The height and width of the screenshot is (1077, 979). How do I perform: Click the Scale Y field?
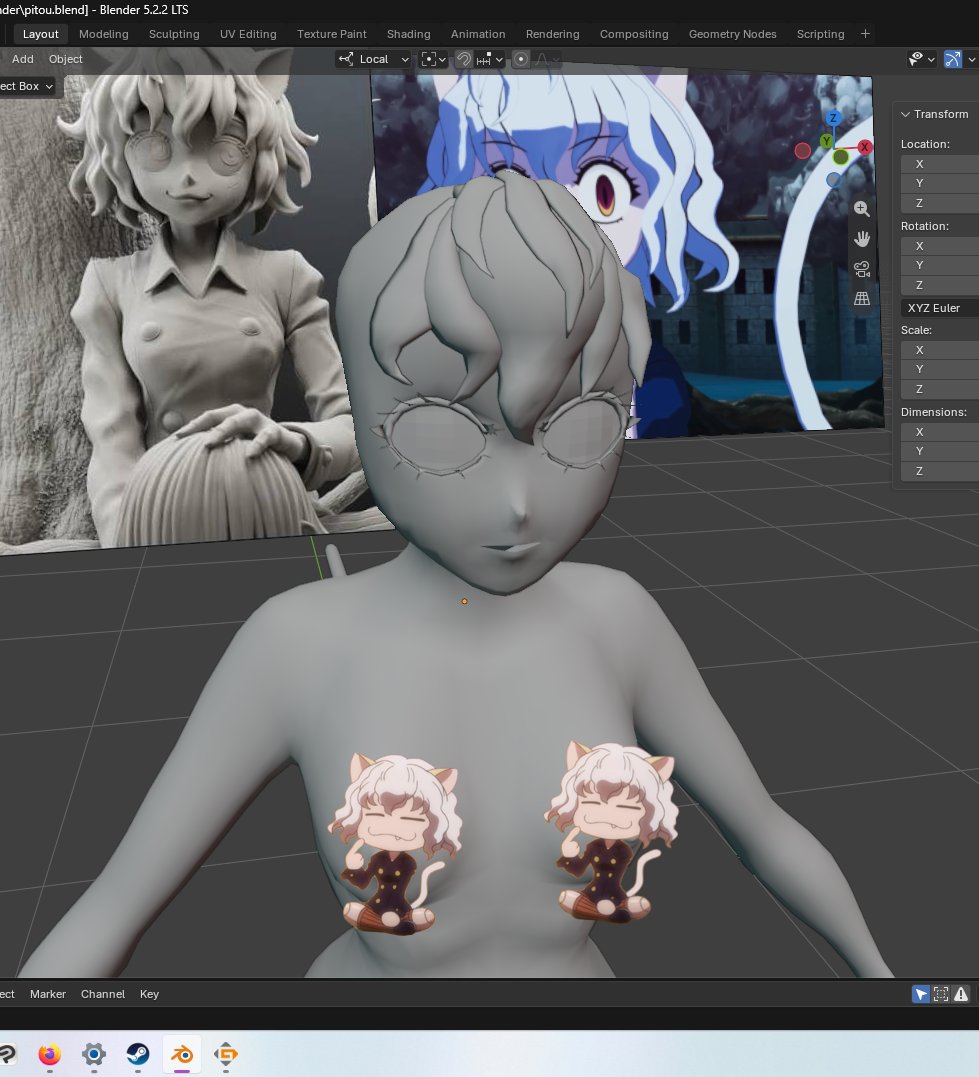(x=940, y=370)
